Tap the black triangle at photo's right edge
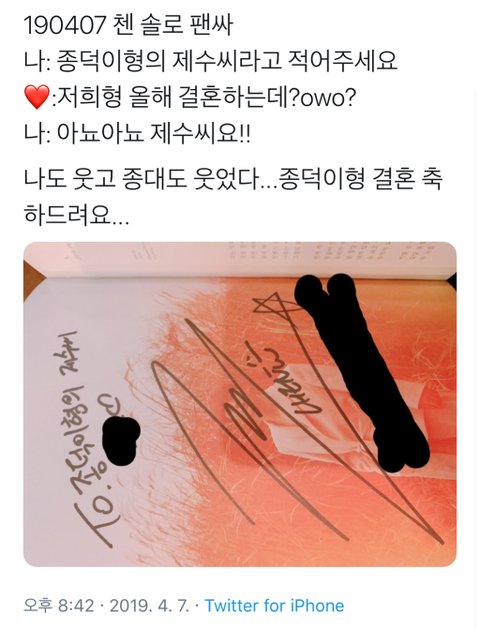The width and height of the screenshot is (480, 629). coord(452,280)
